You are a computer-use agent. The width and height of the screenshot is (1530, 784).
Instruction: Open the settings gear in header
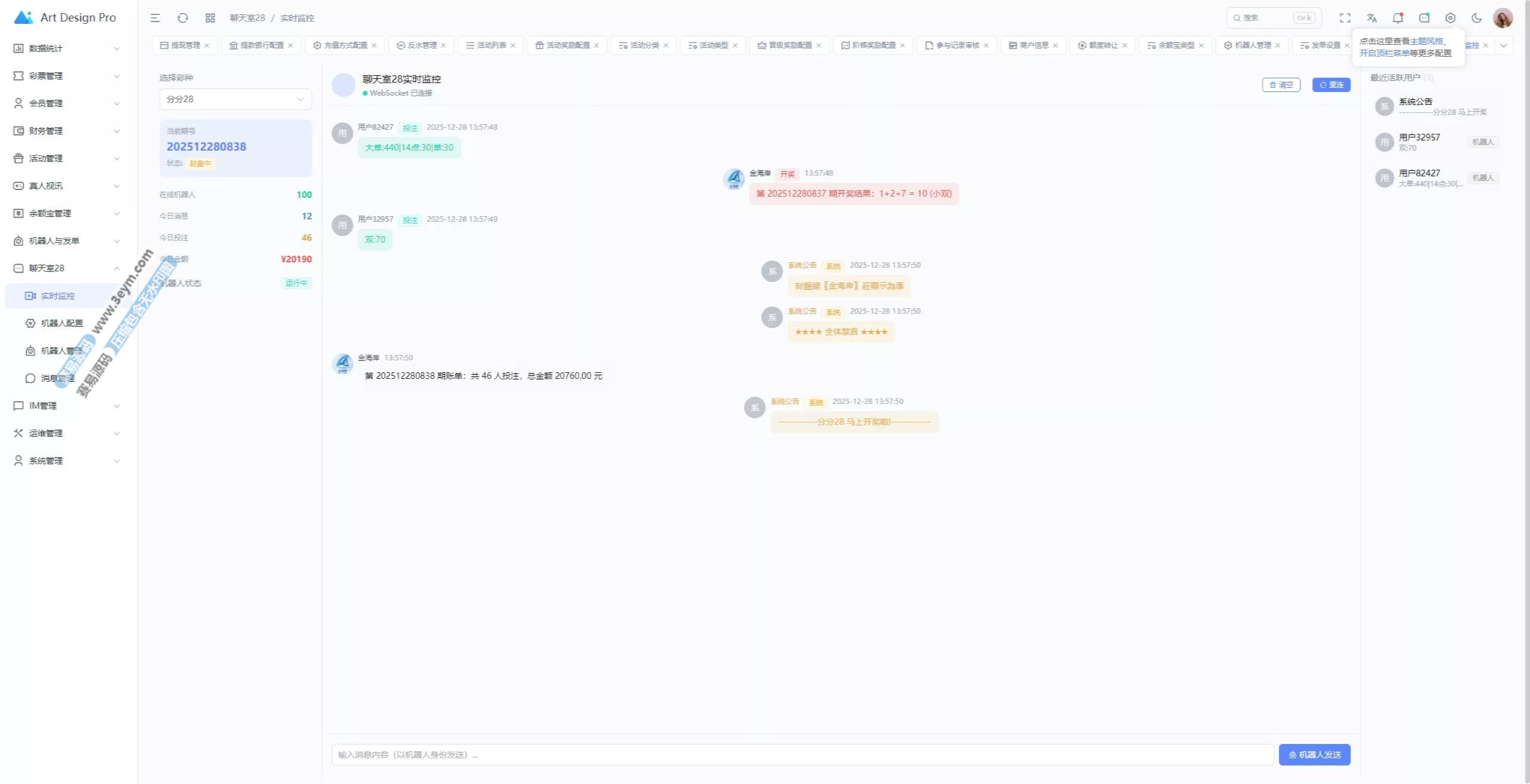[x=1451, y=18]
